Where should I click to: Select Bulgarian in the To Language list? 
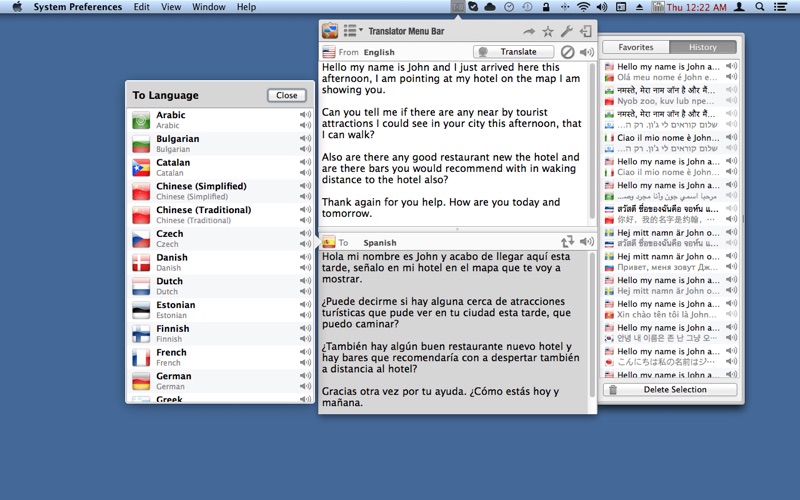coord(220,144)
